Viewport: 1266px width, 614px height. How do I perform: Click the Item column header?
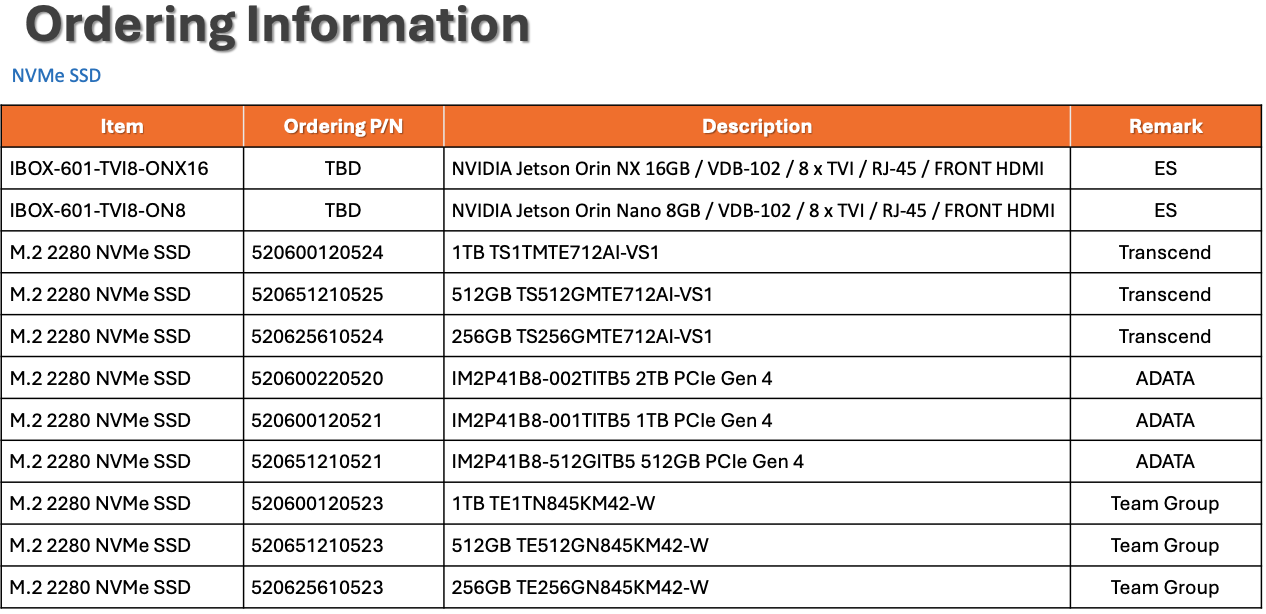tap(122, 126)
